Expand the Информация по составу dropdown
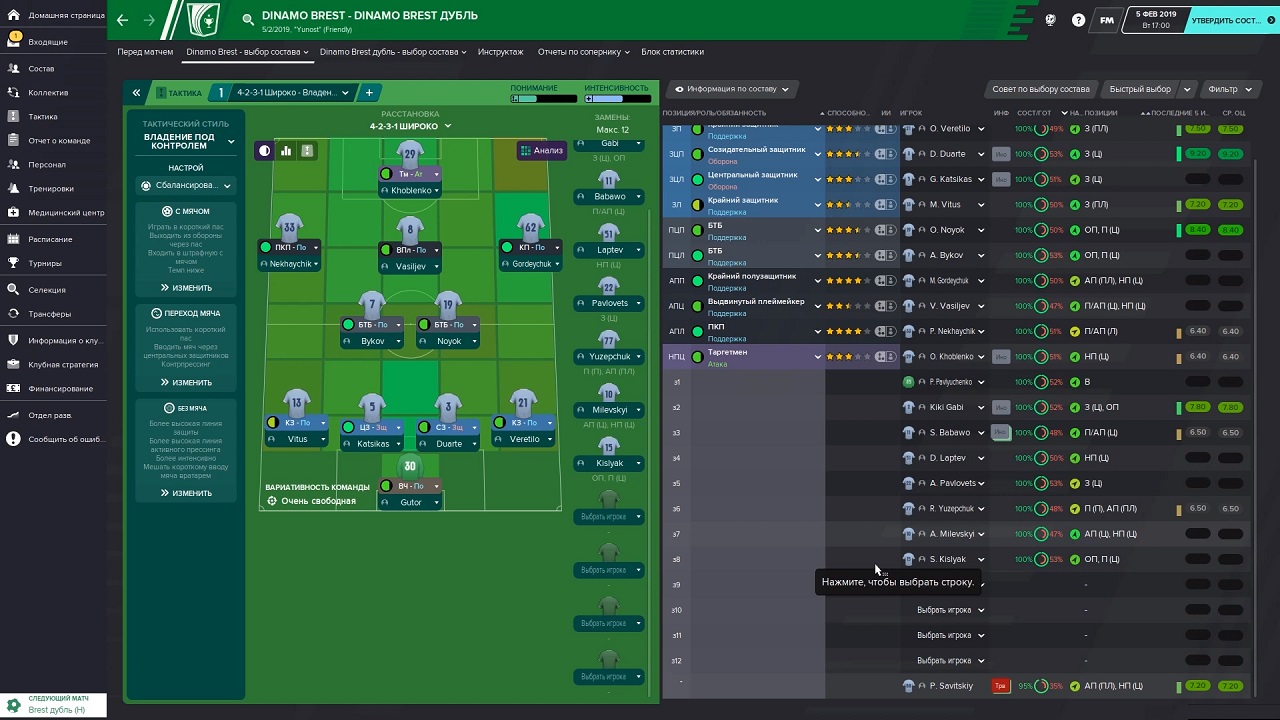Image resolution: width=1280 pixels, height=720 pixels. (x=732, y=89)
